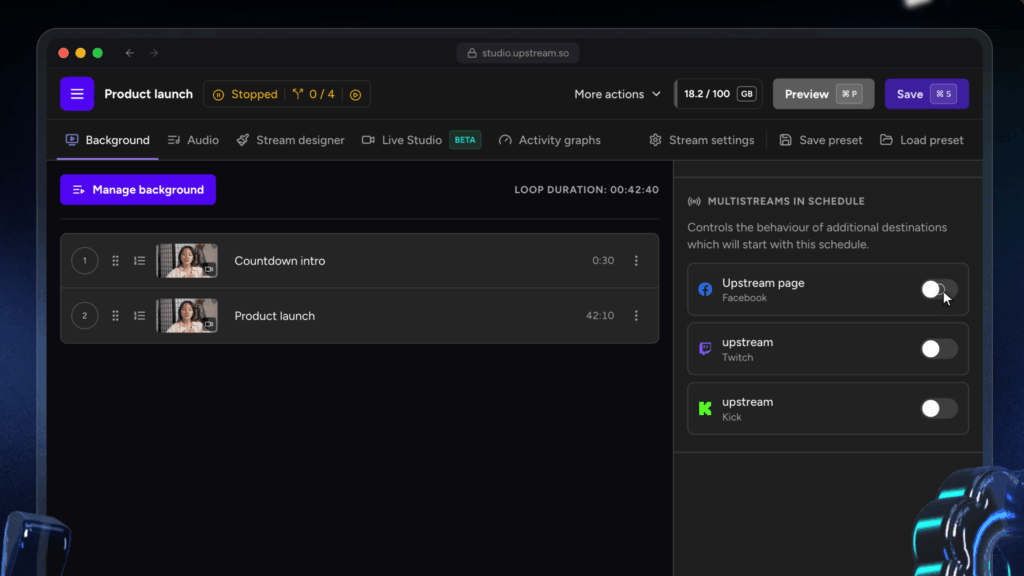This screenshot has height=576, width=1024.
Task: Click the BETA badge
Action: pos(465,140)
